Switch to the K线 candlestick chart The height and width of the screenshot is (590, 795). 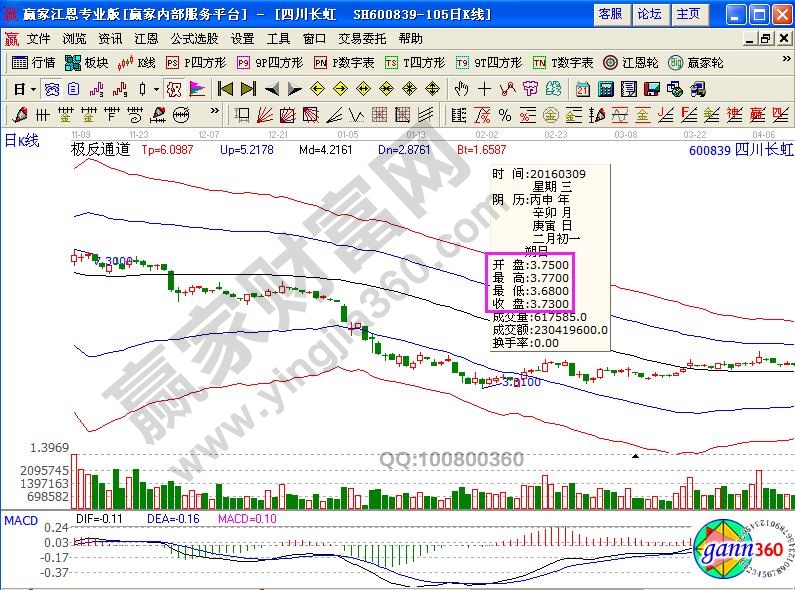138,62
